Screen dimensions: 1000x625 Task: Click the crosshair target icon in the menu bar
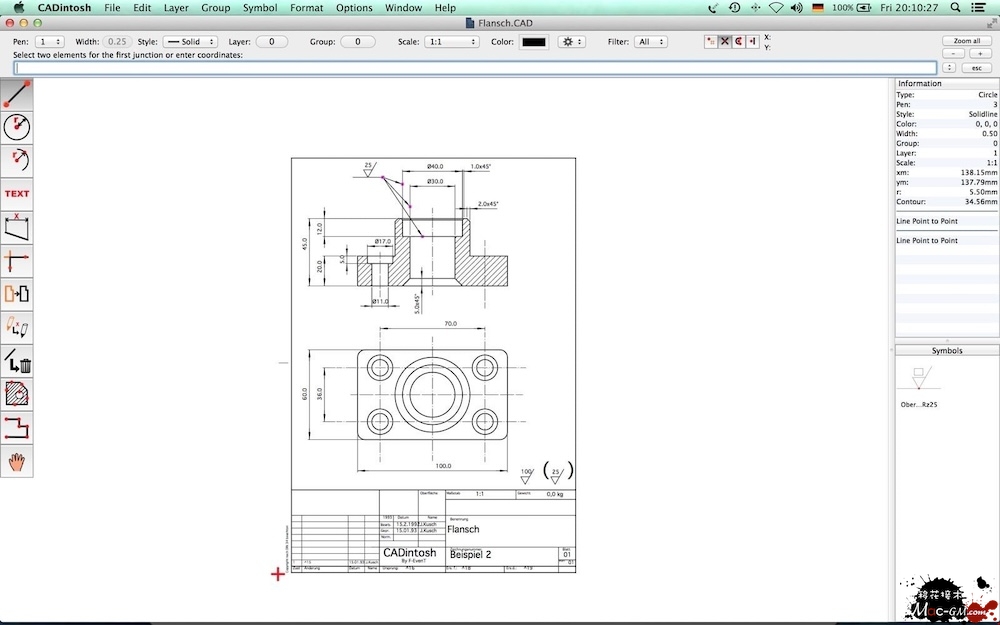[756, 8]
